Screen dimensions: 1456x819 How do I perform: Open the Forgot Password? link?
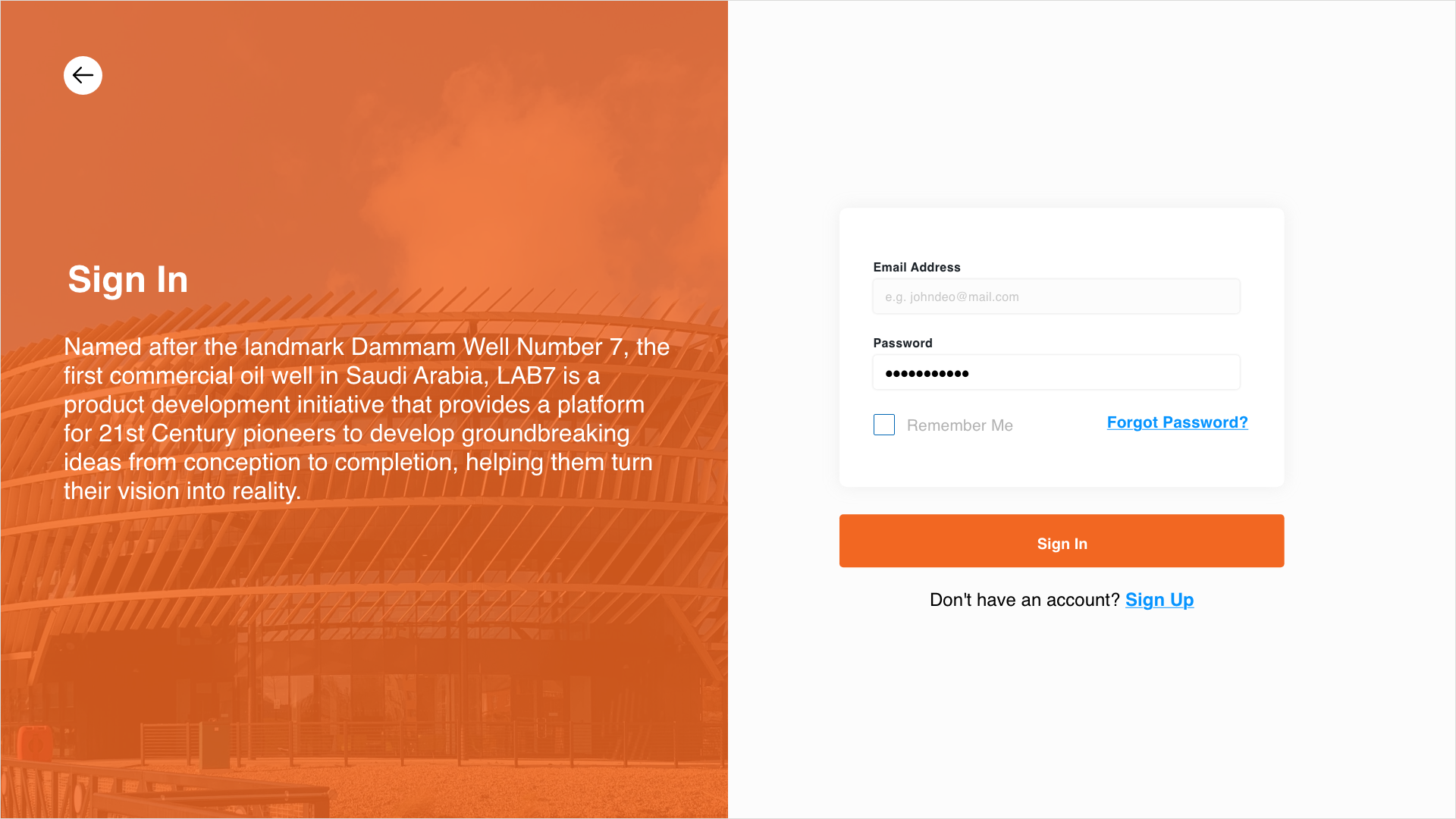1177,422
